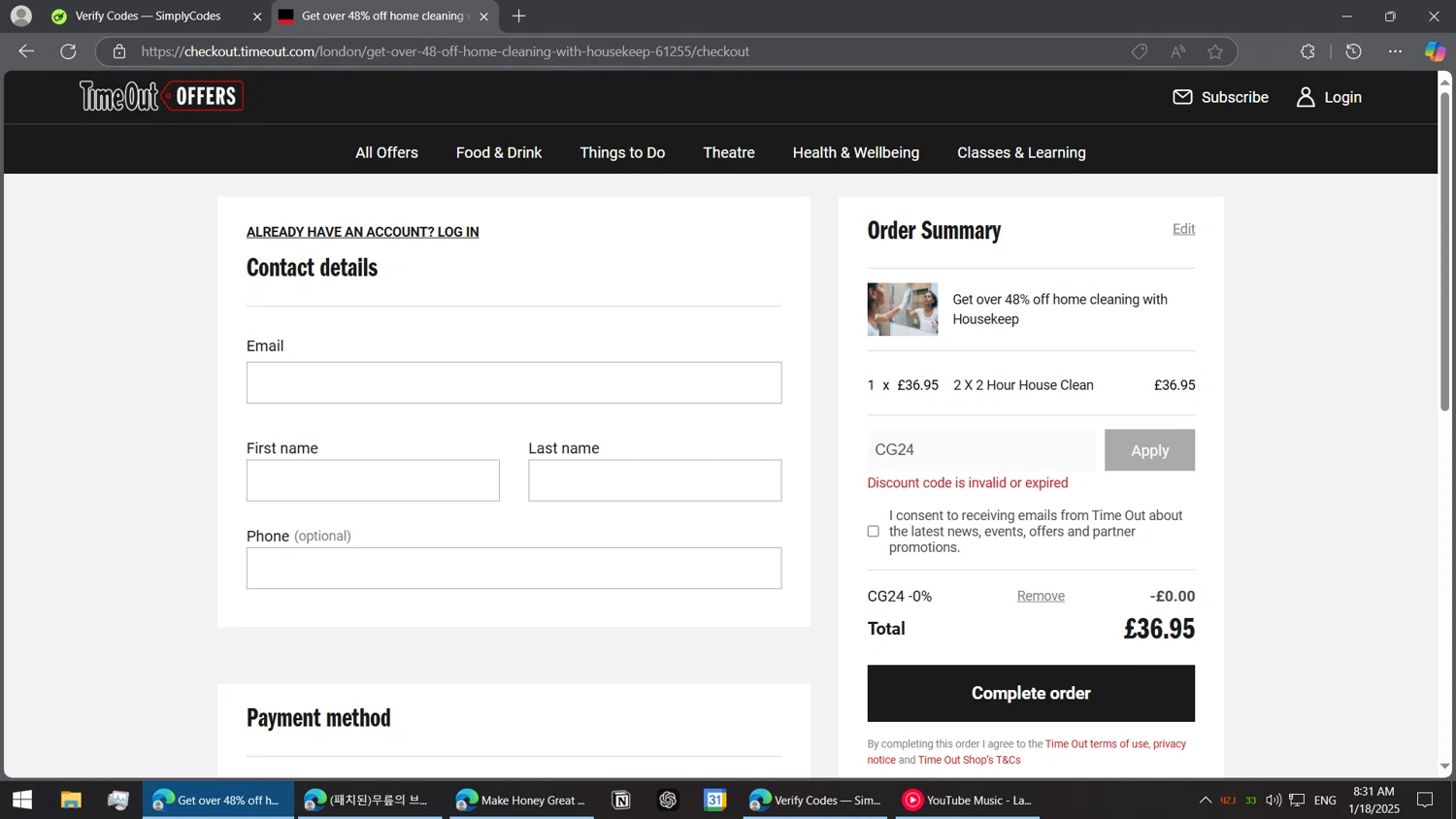Switch to Verify Codes taskbar window
1456x819 pixels.
pyautogui.click(x=815, y=800)
